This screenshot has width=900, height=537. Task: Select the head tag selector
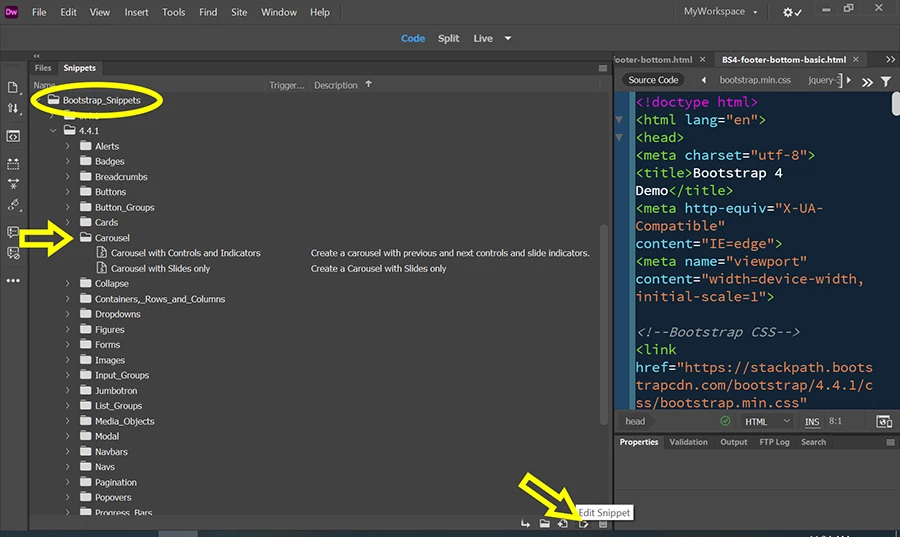(635, 422)
